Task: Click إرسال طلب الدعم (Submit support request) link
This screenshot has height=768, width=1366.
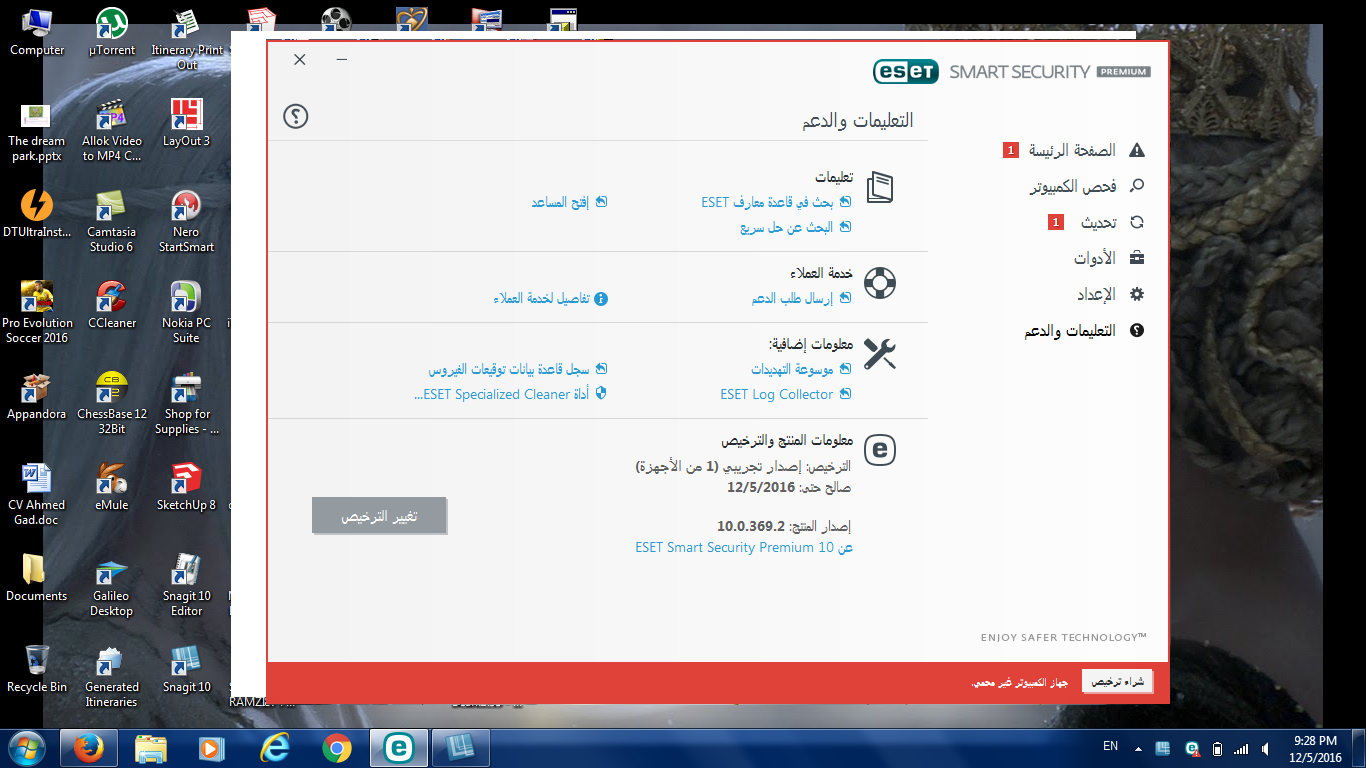Action: click(801, 298)
